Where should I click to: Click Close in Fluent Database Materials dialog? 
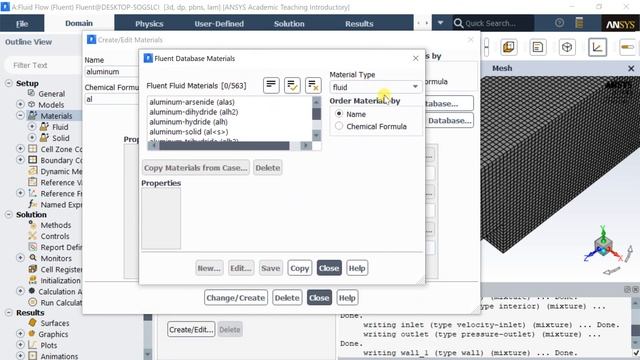point(329,268)
